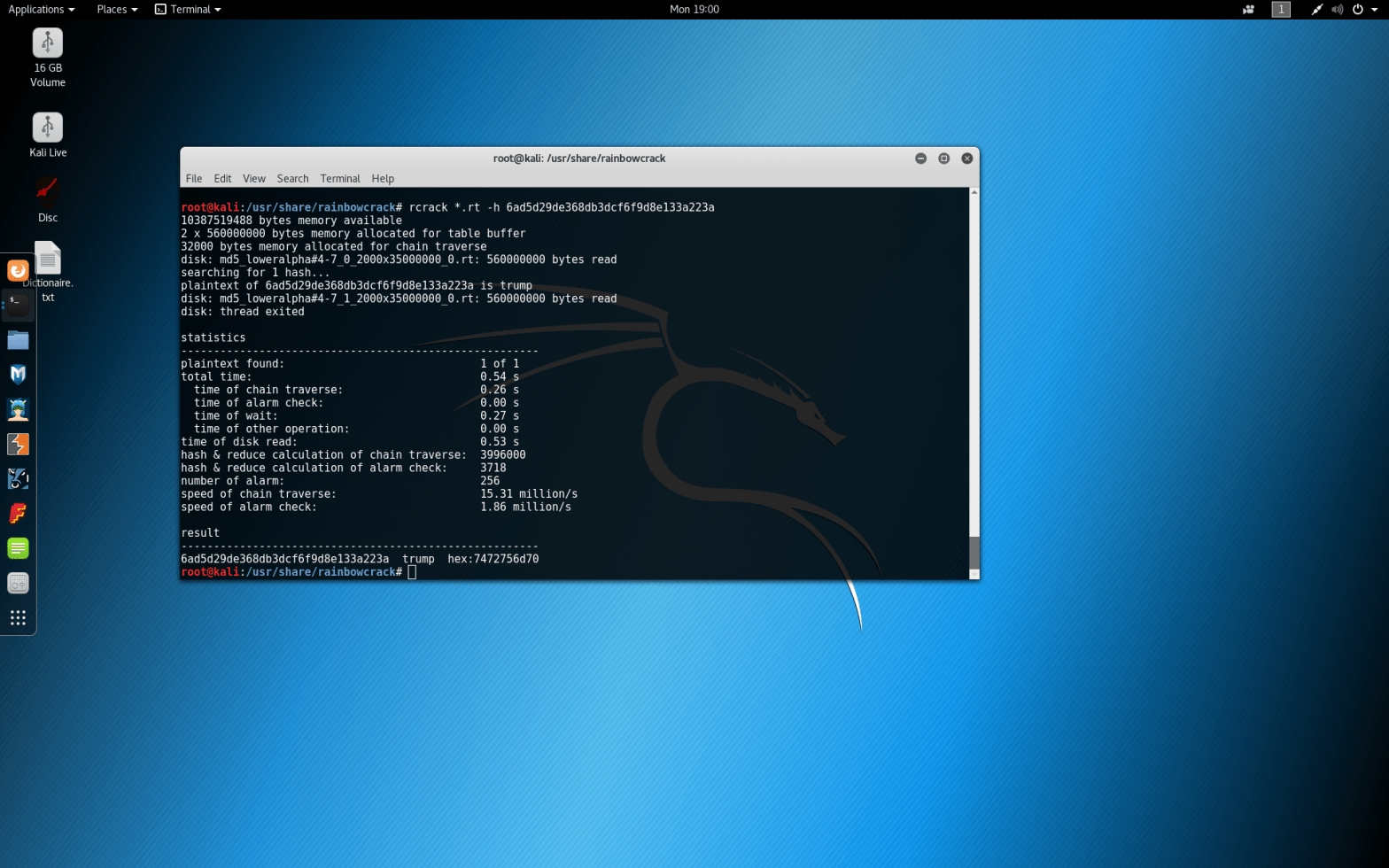This screenshot has width=1389, height=868.
Task: Show all applications grid
Action: [x=18, y=617]
